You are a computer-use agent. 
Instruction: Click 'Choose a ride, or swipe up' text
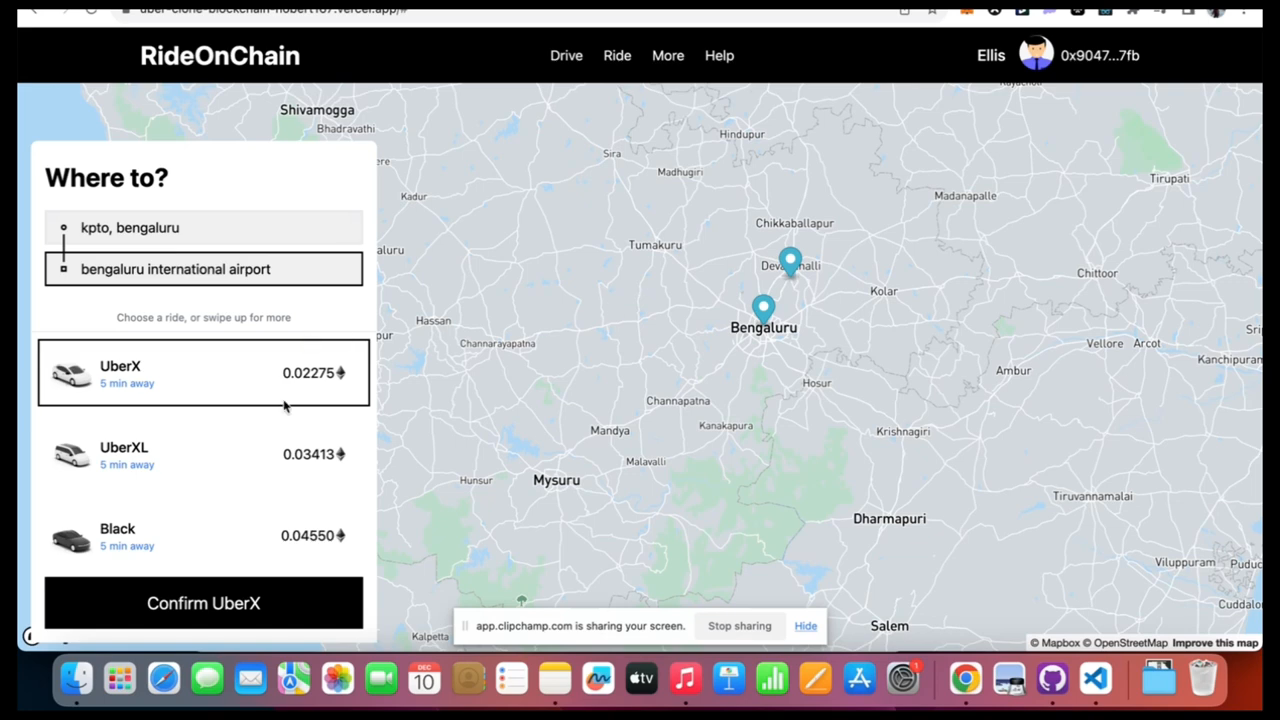pos(204,318)
